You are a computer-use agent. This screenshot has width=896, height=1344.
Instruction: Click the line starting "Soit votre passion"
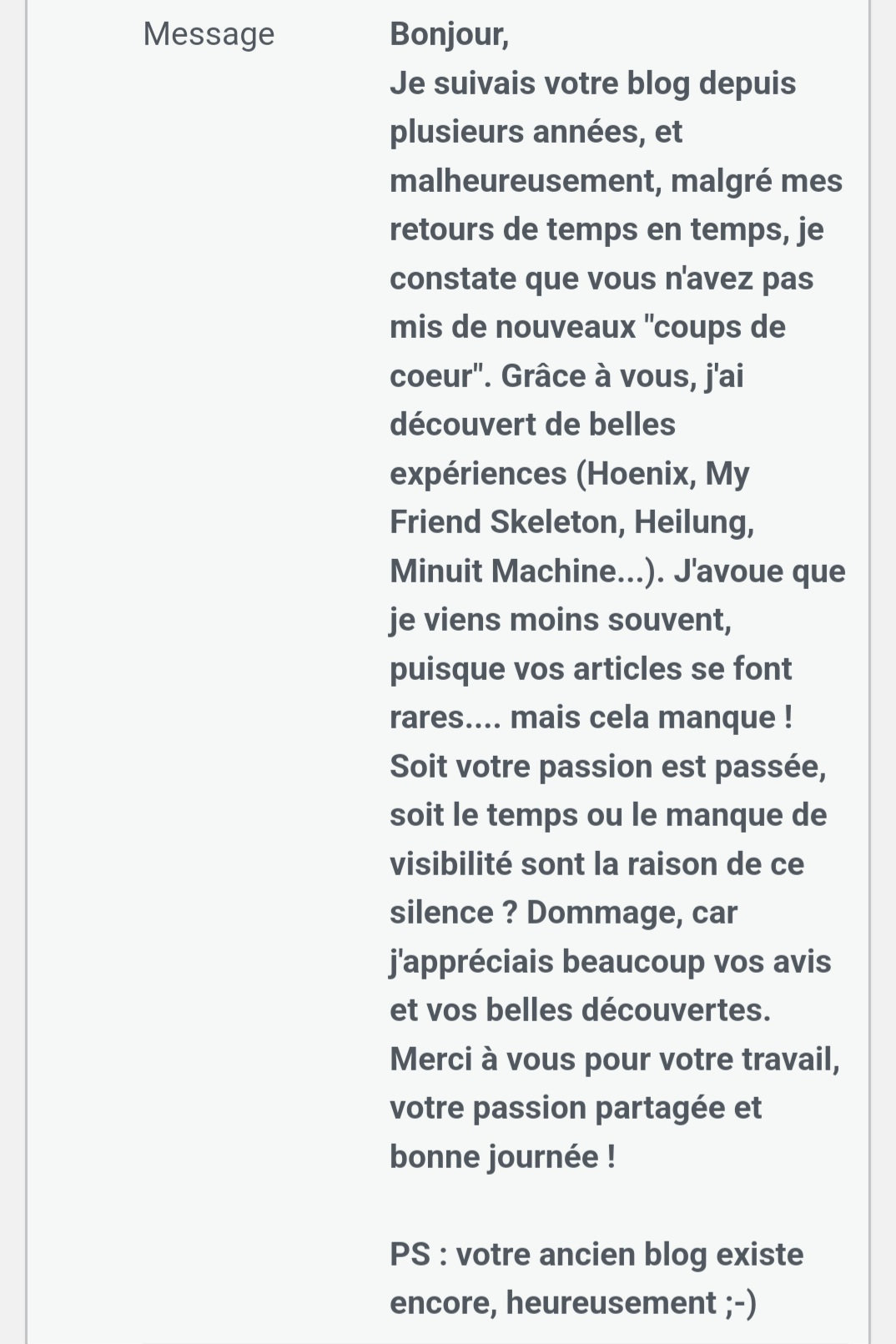point(608,767)
